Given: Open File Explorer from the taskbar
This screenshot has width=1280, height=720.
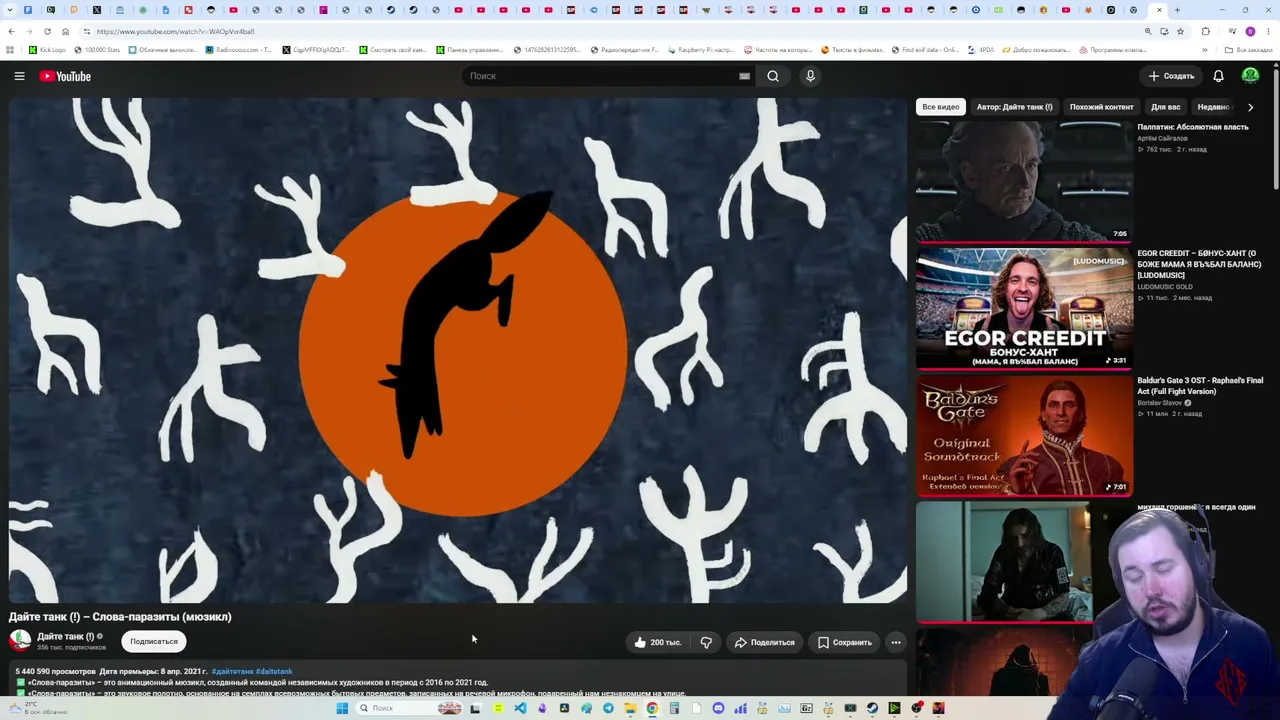Looking at the screenshot, I should (630, 708).
